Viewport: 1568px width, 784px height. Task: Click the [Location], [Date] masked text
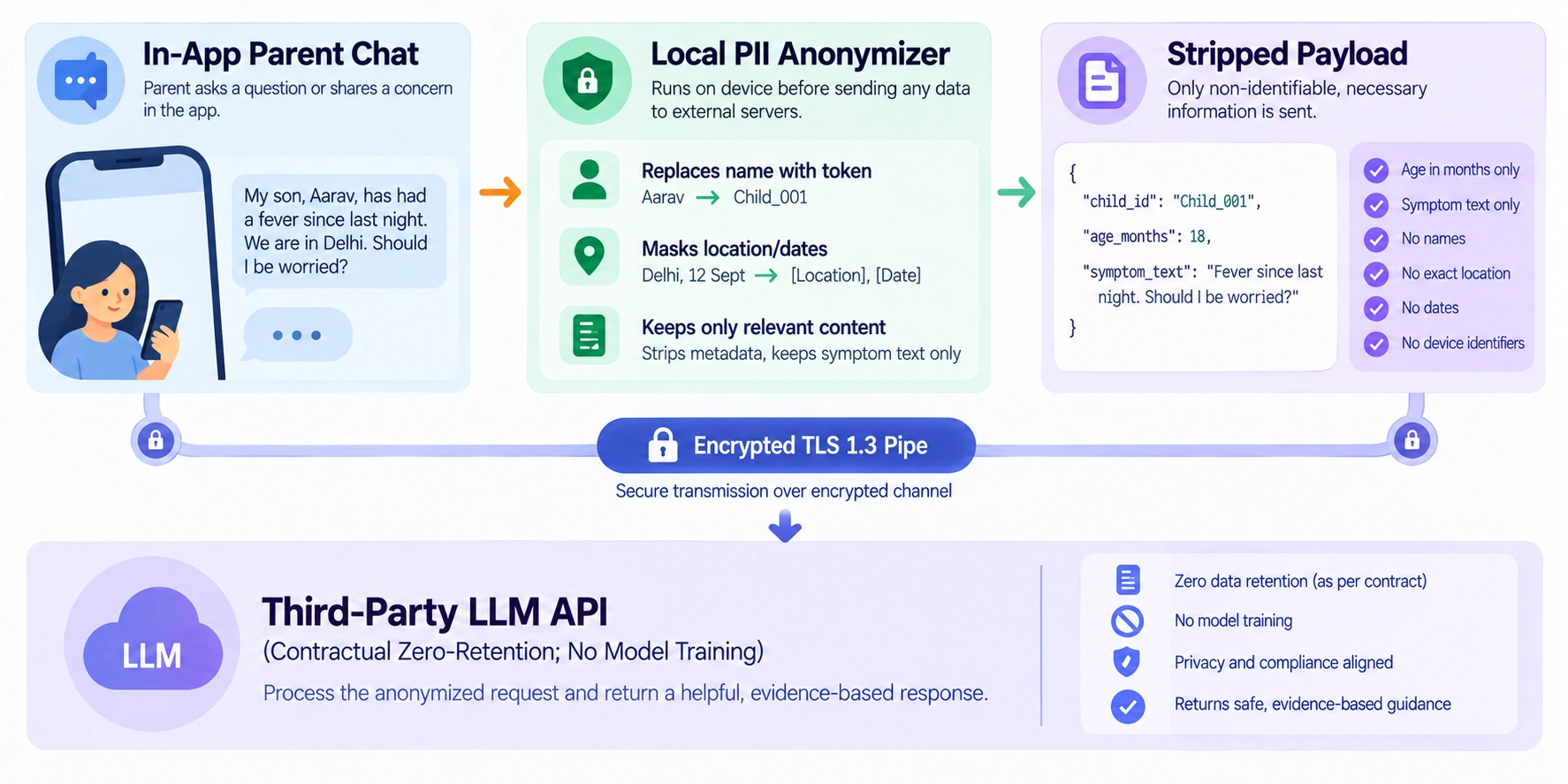click(x=856, y=275)
